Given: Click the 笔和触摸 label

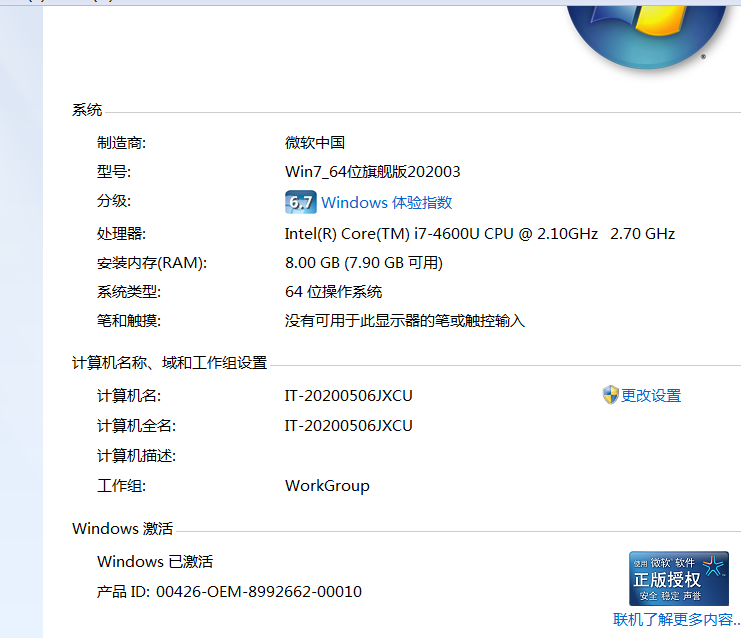Looking at the screenshot, I should point(129,321).
